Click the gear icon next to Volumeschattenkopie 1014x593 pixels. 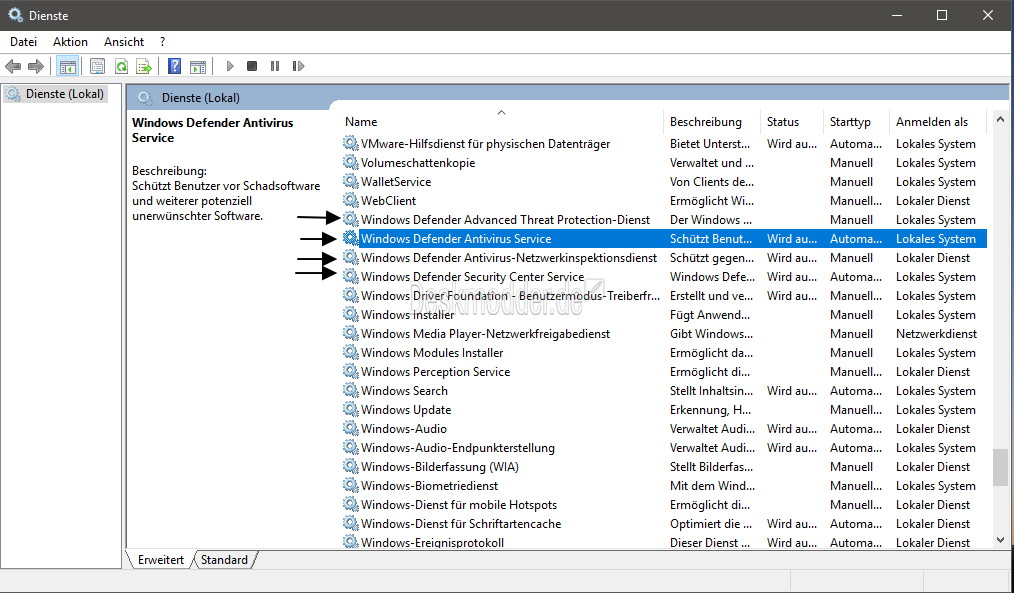pos(351,162)
